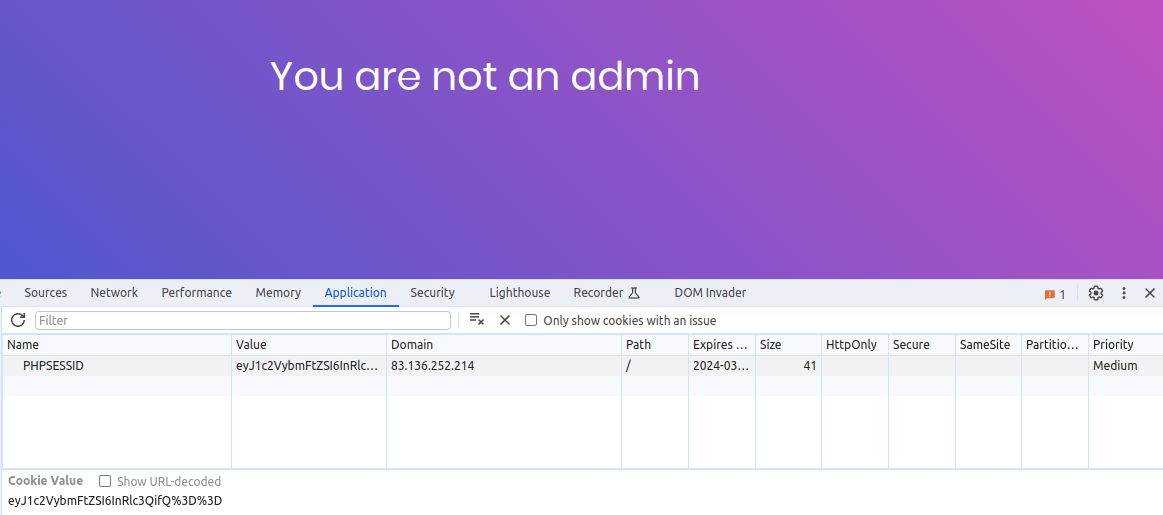
Task: Click the issues counter badge
Action: [x=1055, y=294]
